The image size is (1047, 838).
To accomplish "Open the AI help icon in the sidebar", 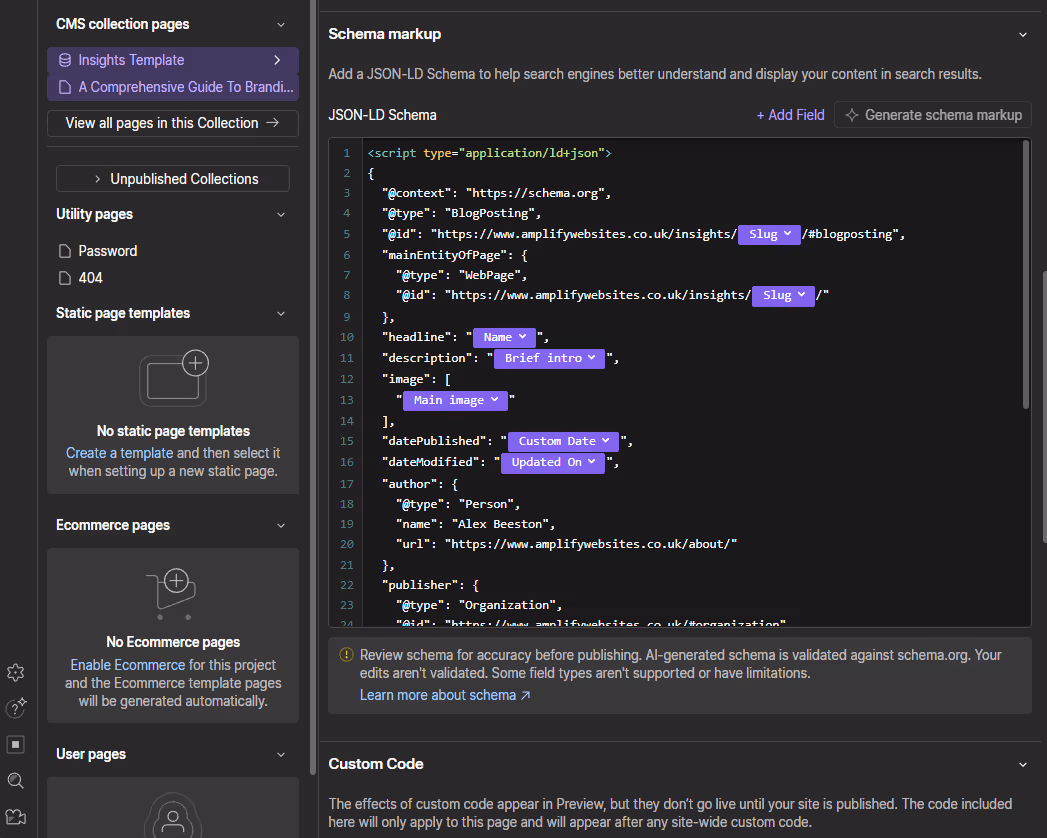I will coord(15,708).
